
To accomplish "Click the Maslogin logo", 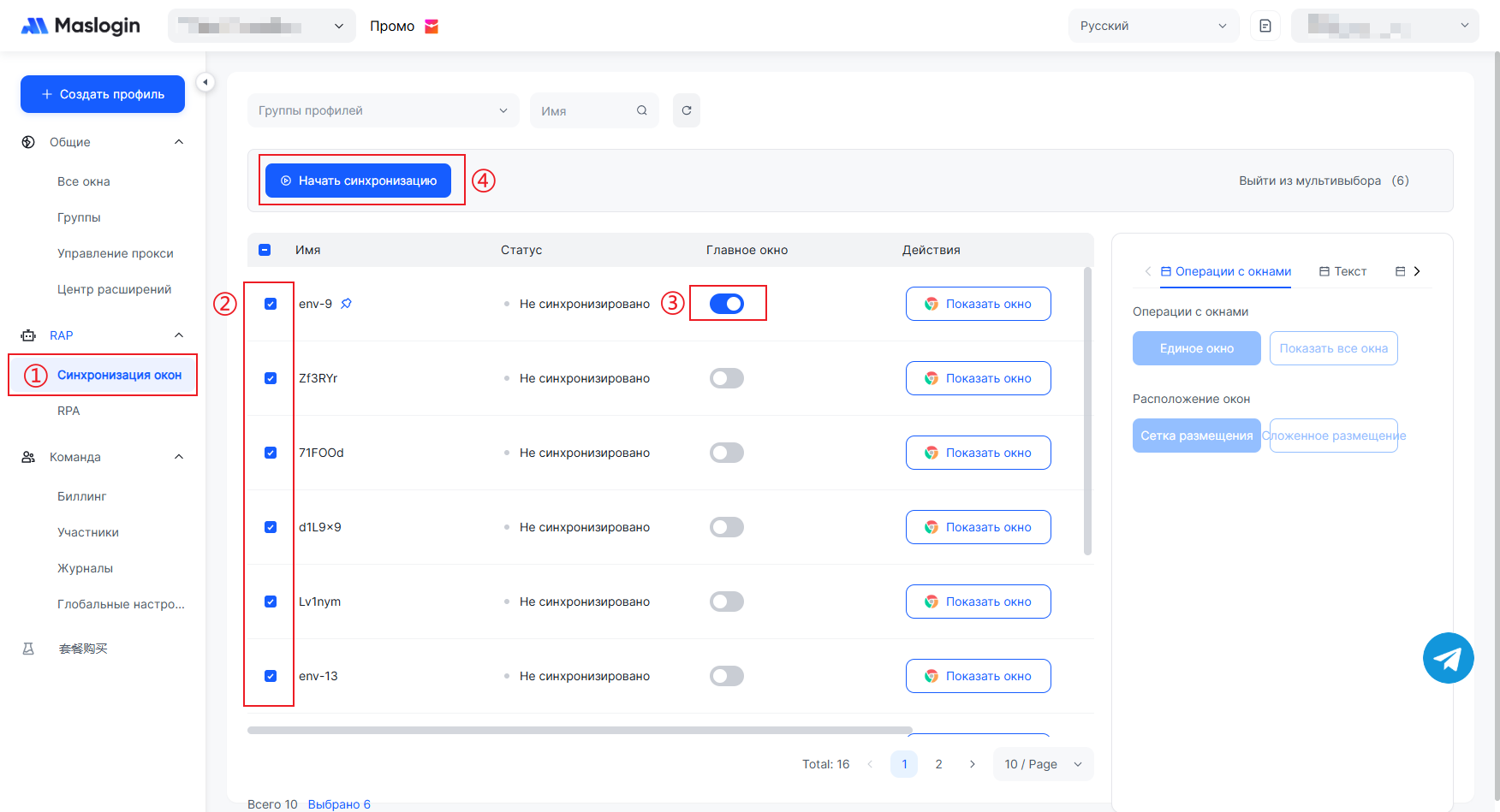I will 80,26.
